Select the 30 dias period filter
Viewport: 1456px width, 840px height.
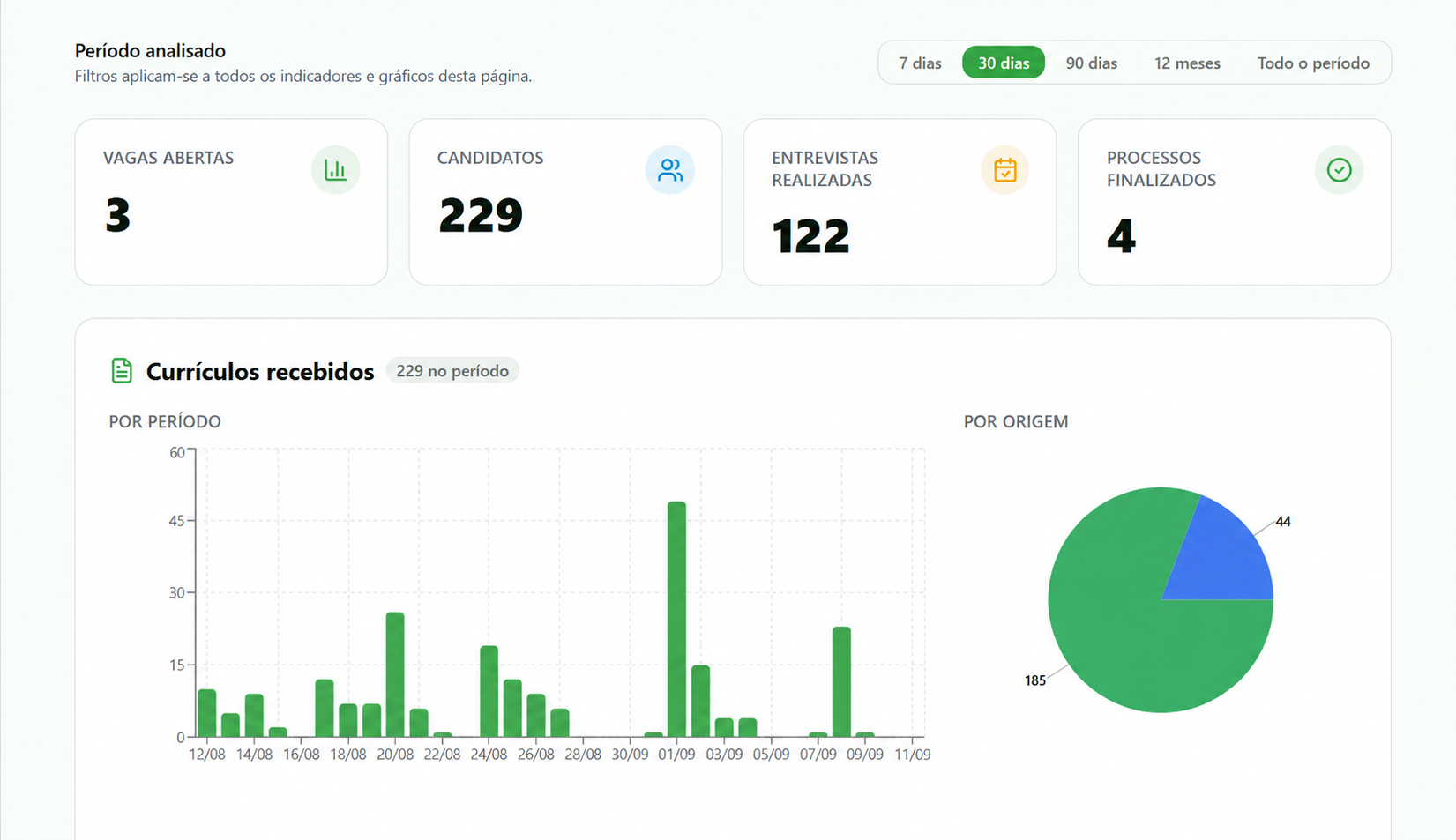pos(1004,63)
